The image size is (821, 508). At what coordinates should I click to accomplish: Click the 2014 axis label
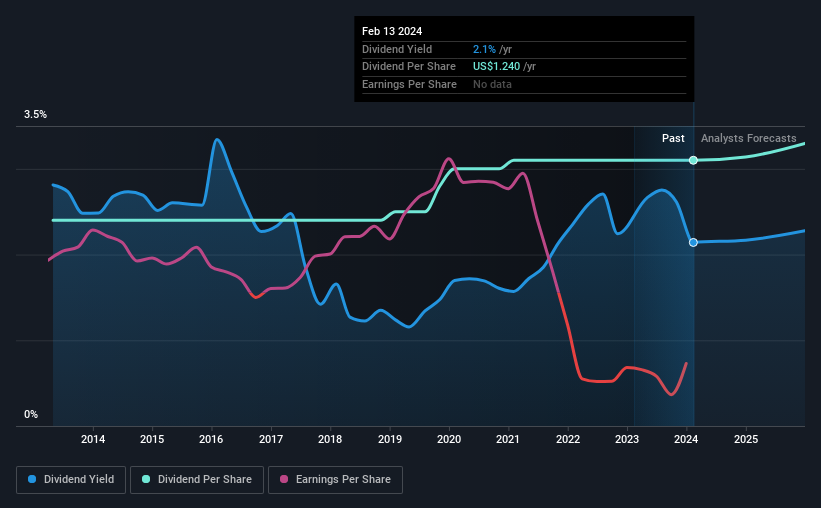93,439
